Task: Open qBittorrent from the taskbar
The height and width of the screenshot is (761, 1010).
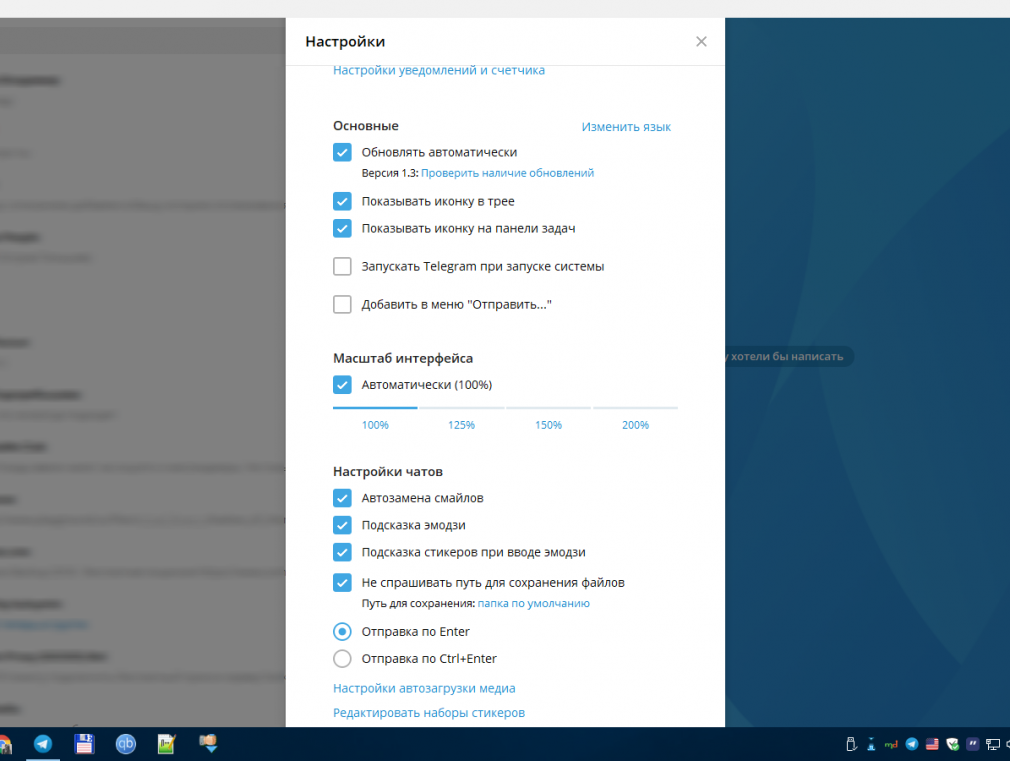Action: pyautogui.click(x=126, y=744)
